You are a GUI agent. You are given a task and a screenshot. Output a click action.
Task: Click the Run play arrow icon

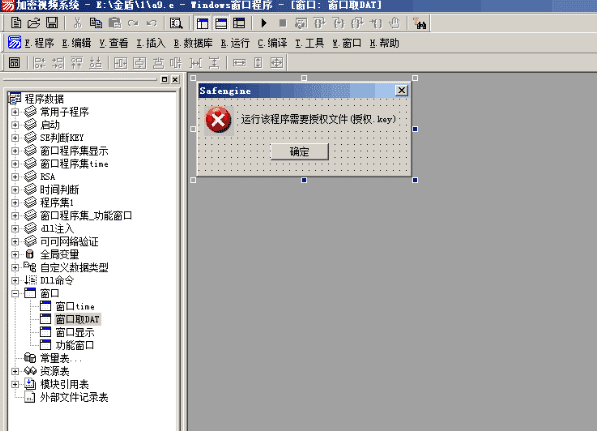pyautogui.click(x=263, y=23)
